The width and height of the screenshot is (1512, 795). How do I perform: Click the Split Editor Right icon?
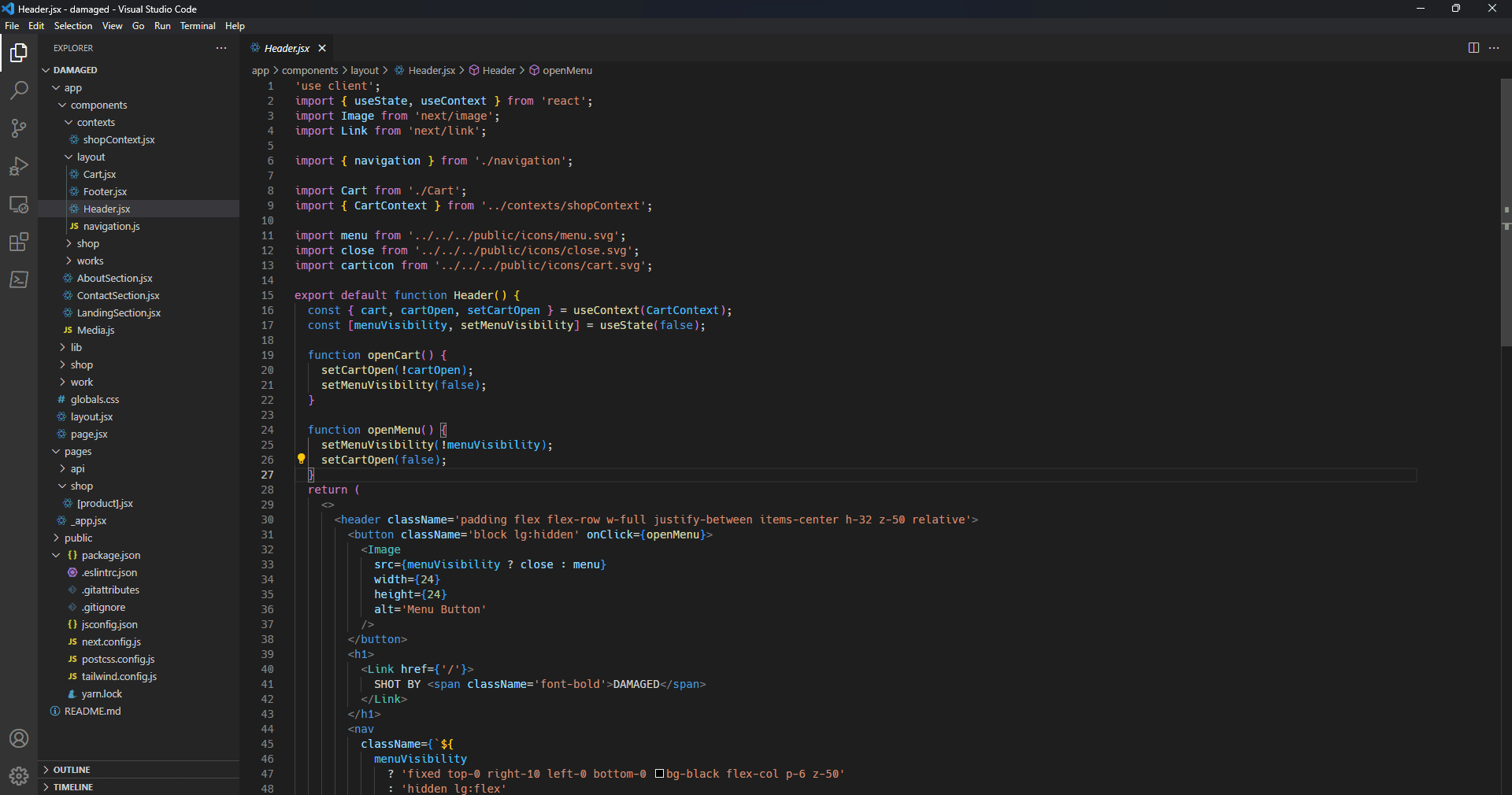tap(1473, 48)
